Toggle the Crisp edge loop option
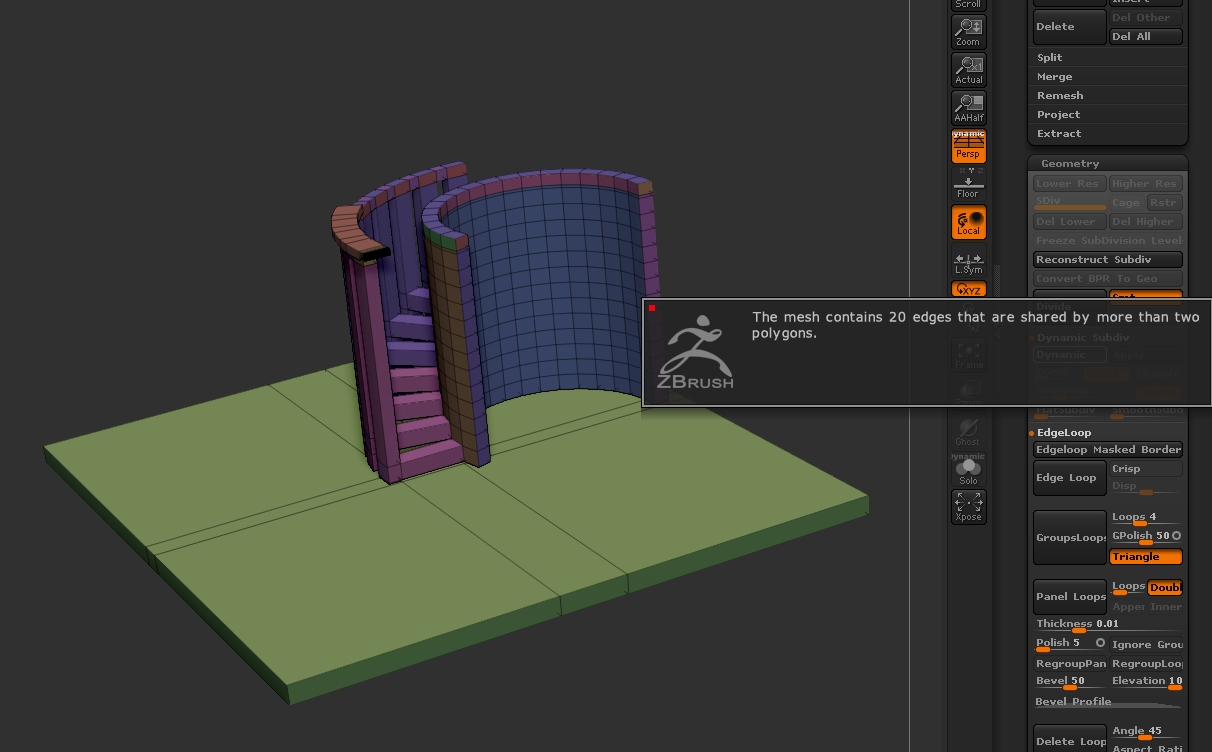The height and width of the screenshot is (752, 1212). (1145, 469)
